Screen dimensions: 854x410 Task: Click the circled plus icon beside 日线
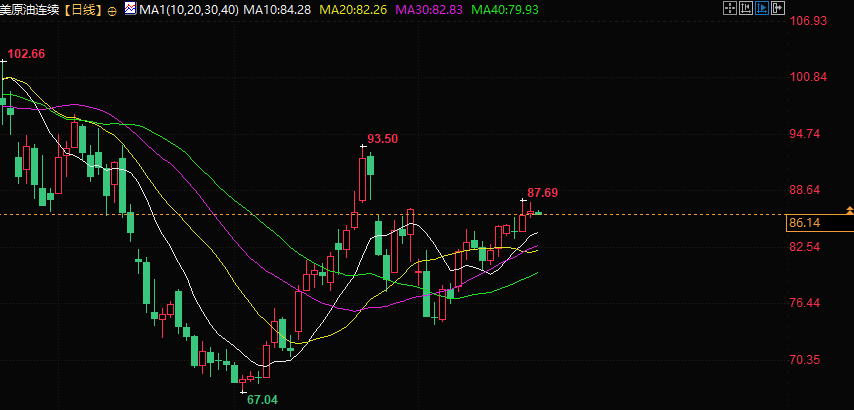point(113,11)
